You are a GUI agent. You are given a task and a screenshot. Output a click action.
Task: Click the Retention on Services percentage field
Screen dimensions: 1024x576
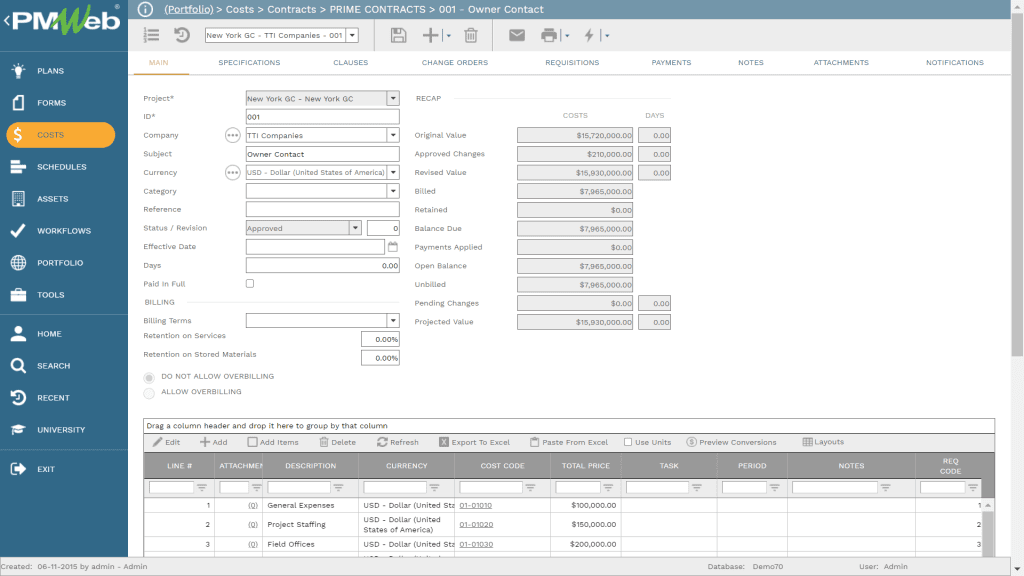tap(380, 340)
